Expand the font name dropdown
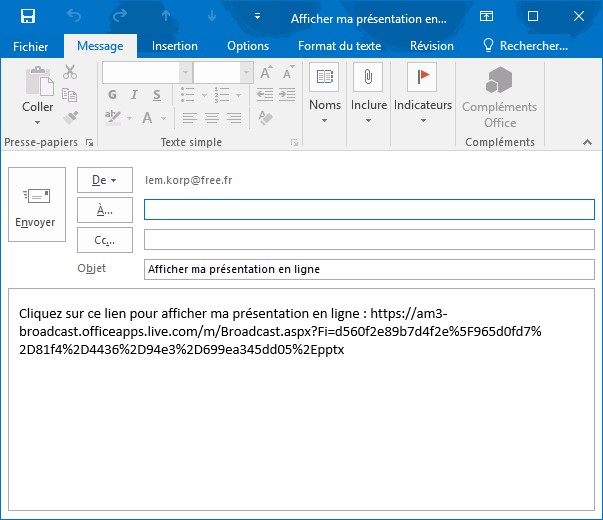The image size is (603, 520). [x=185, y=73]
